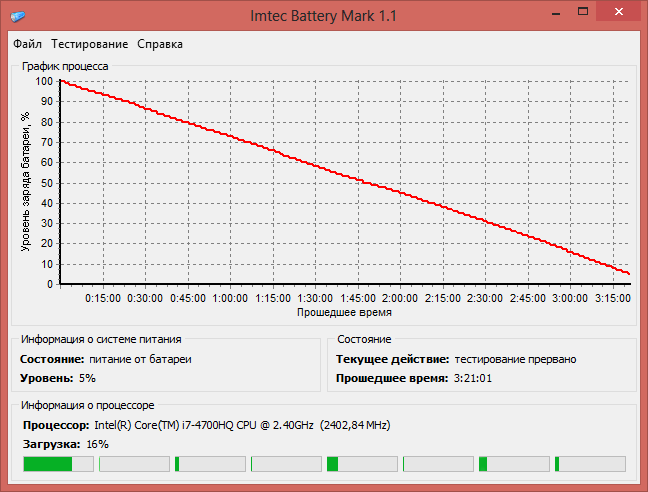Image resolution: width=648 pixels, height=492 pixels.
Task: Click the 'Прошедшее время' axis title
Action: (344, 312)
